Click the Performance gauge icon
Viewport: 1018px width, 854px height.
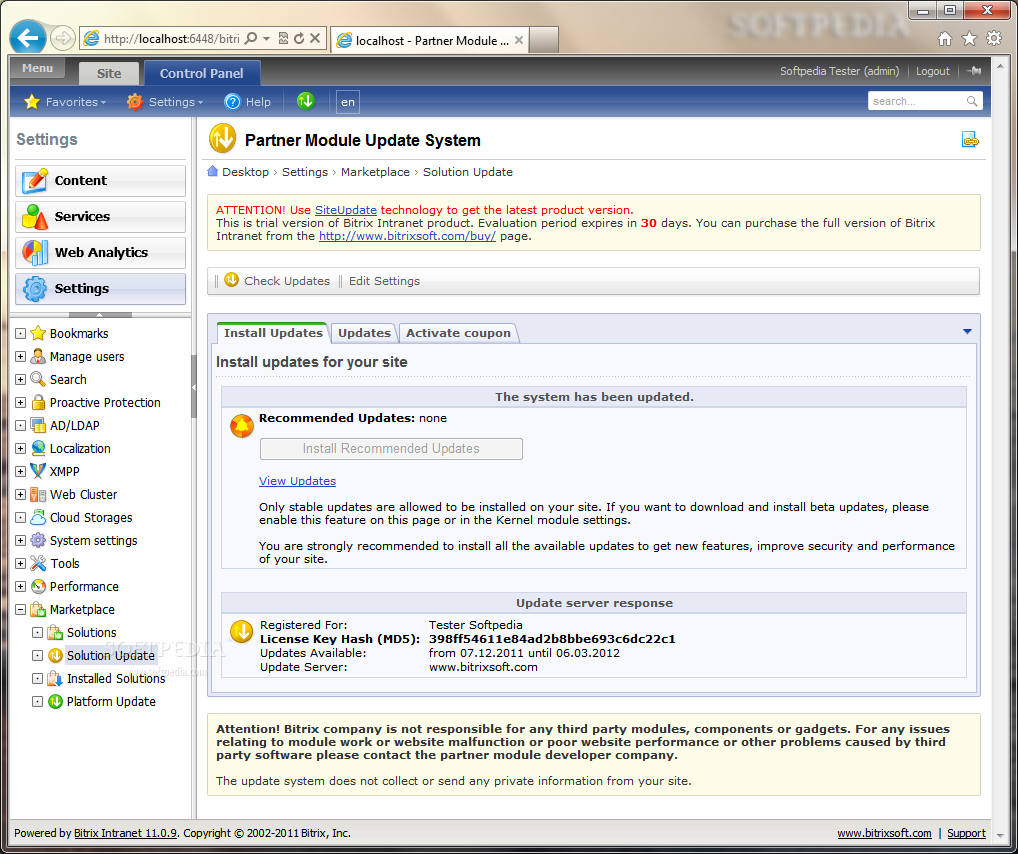38,586
